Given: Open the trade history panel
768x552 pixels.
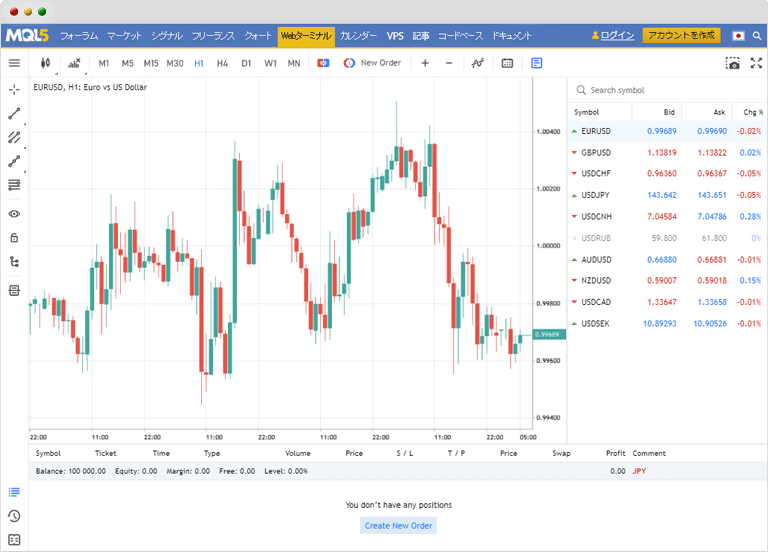Looking at the screenshot, I should click(x=14, y=516).
